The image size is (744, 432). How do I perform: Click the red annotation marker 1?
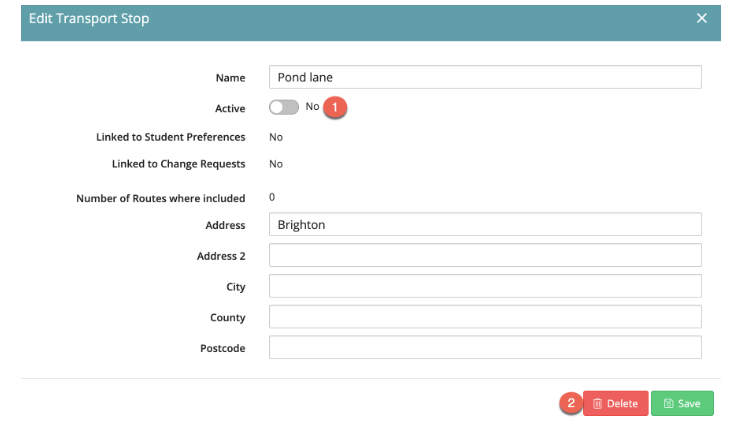[337, 107]
